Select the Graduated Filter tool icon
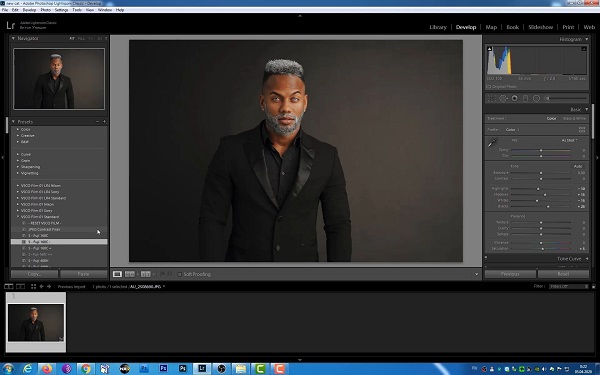The width and height of the screenshot is (600, 375). pyautogui.click(x=525, y=99)
